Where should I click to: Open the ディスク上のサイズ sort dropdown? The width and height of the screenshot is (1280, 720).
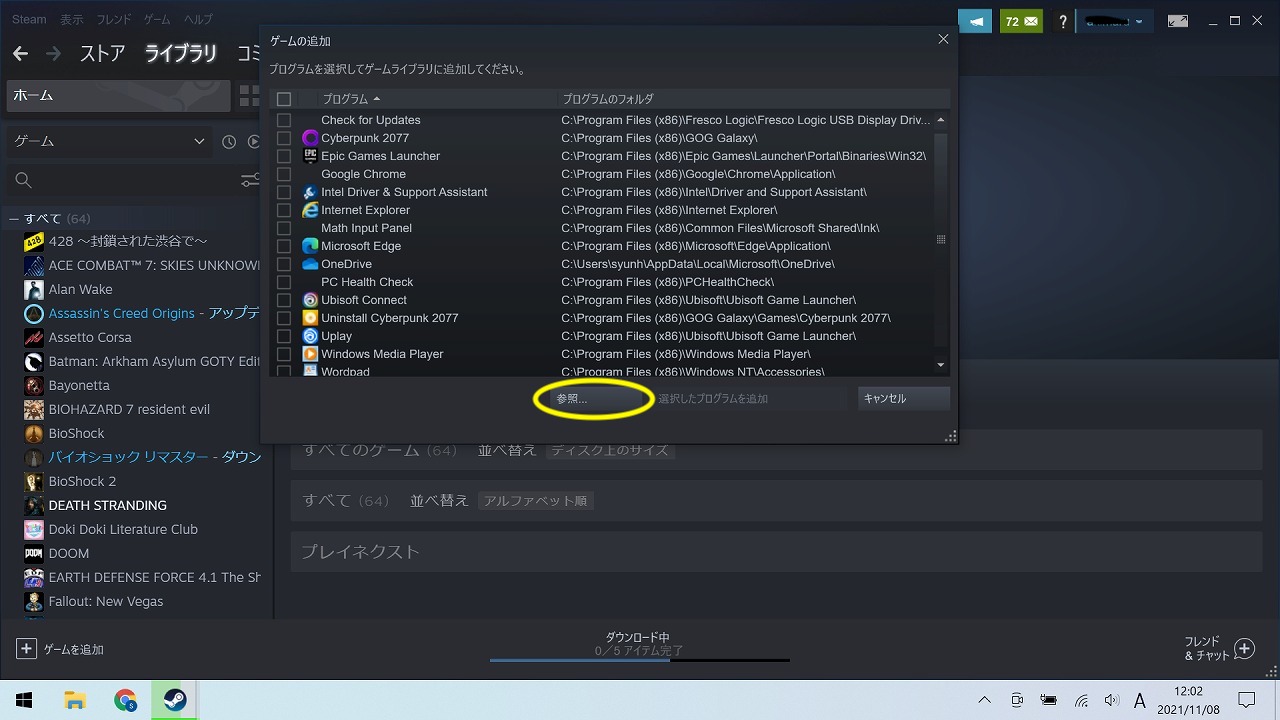(x=610, y=451)
